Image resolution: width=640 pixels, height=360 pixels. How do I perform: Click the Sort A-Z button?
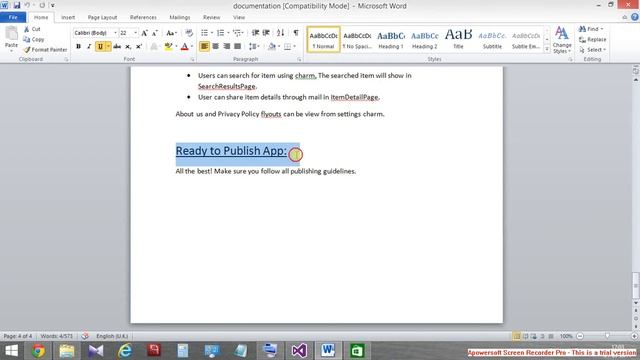280,33
